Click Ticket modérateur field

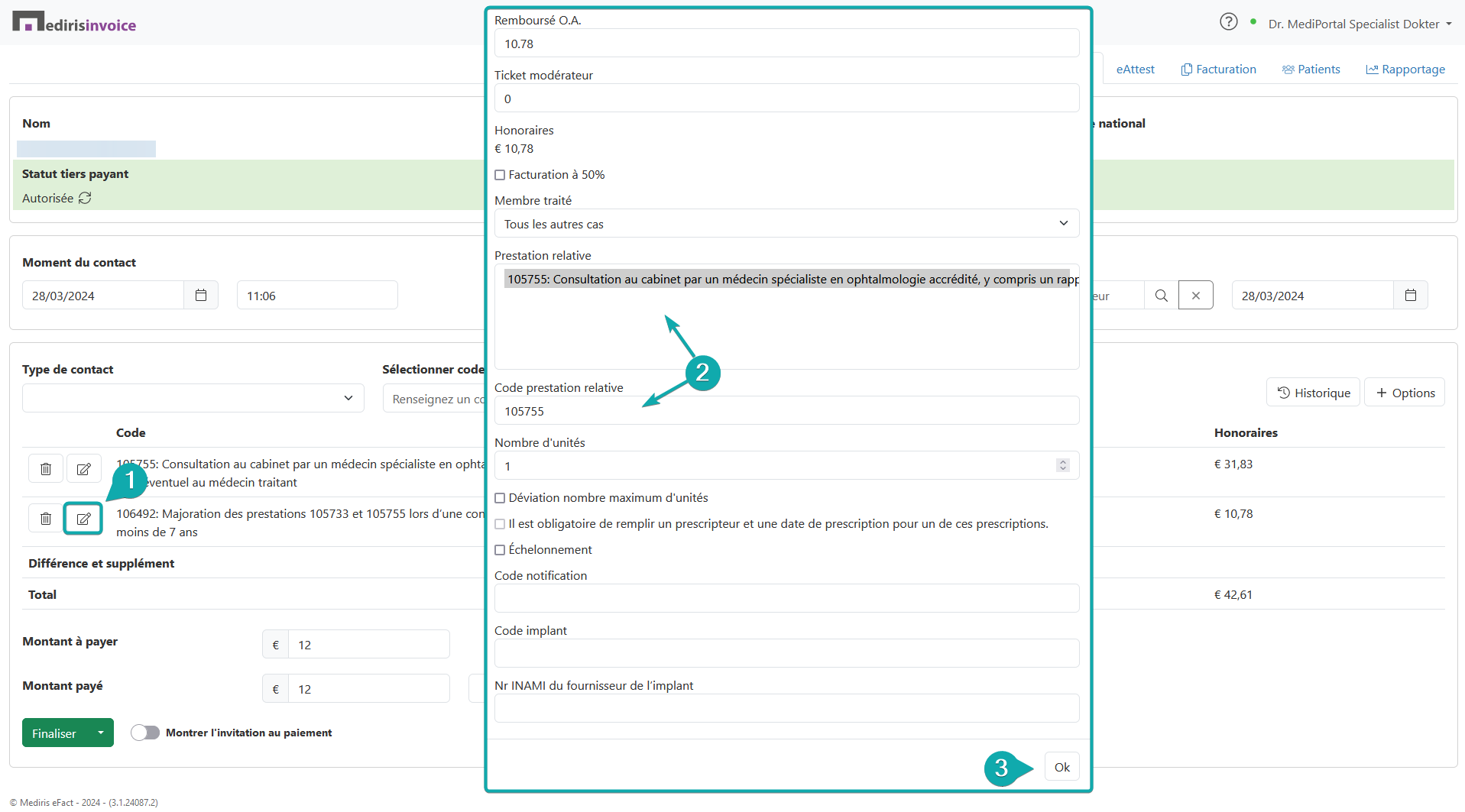coord(787,99)
